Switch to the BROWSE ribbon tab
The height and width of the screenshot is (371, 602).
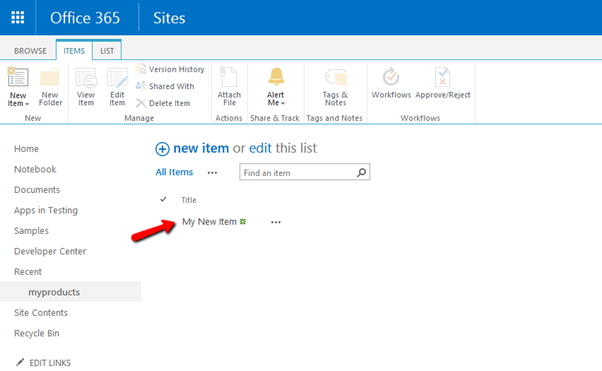(30, 51)
